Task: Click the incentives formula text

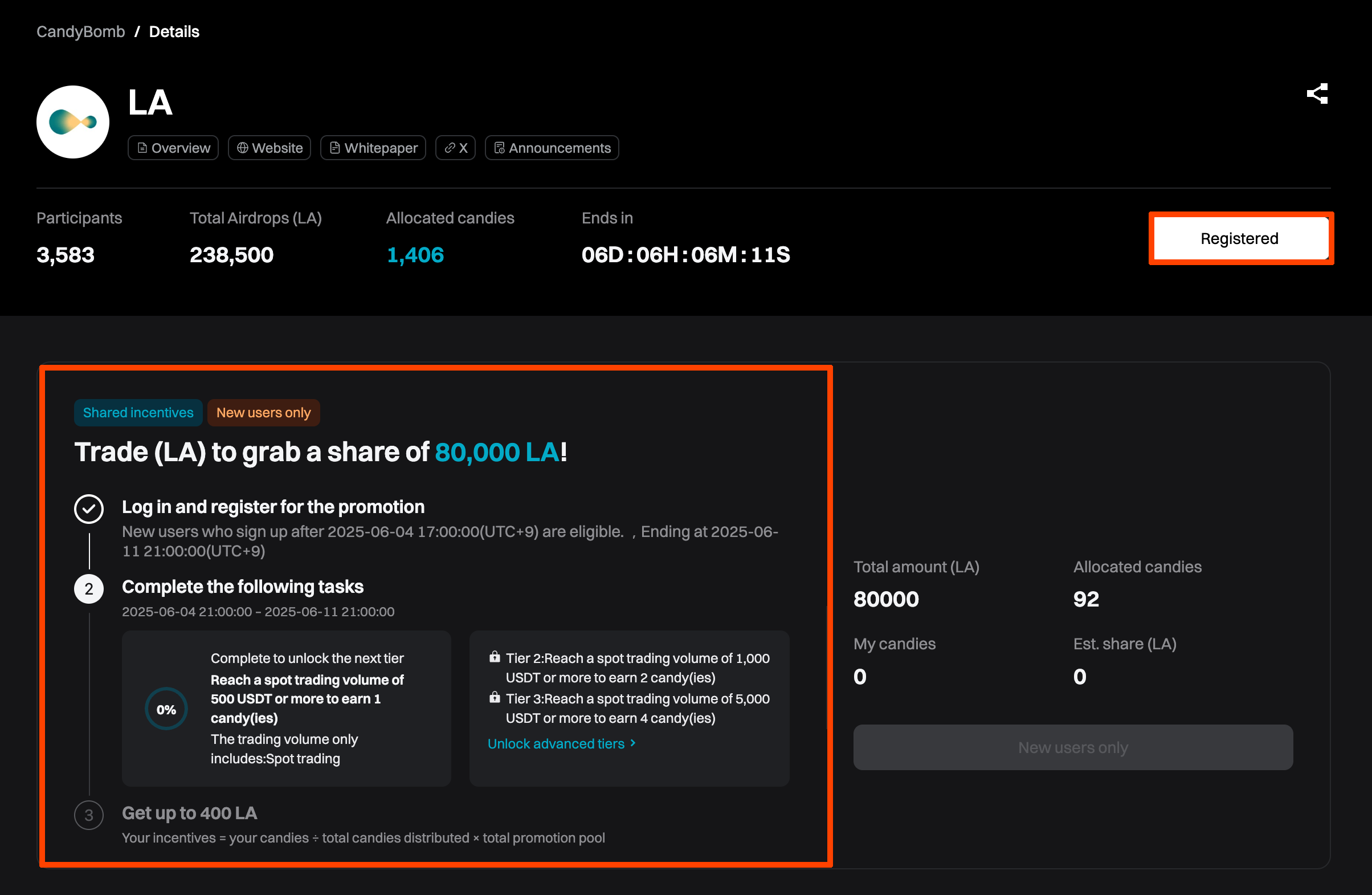Action: coord(364,837)
